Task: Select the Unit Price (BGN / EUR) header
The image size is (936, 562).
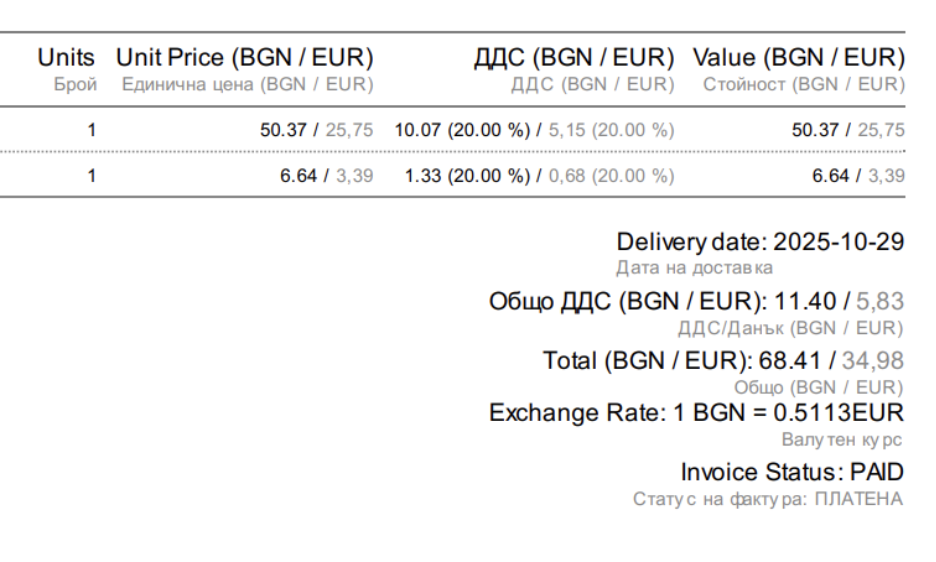Action: tap(245, 59)
